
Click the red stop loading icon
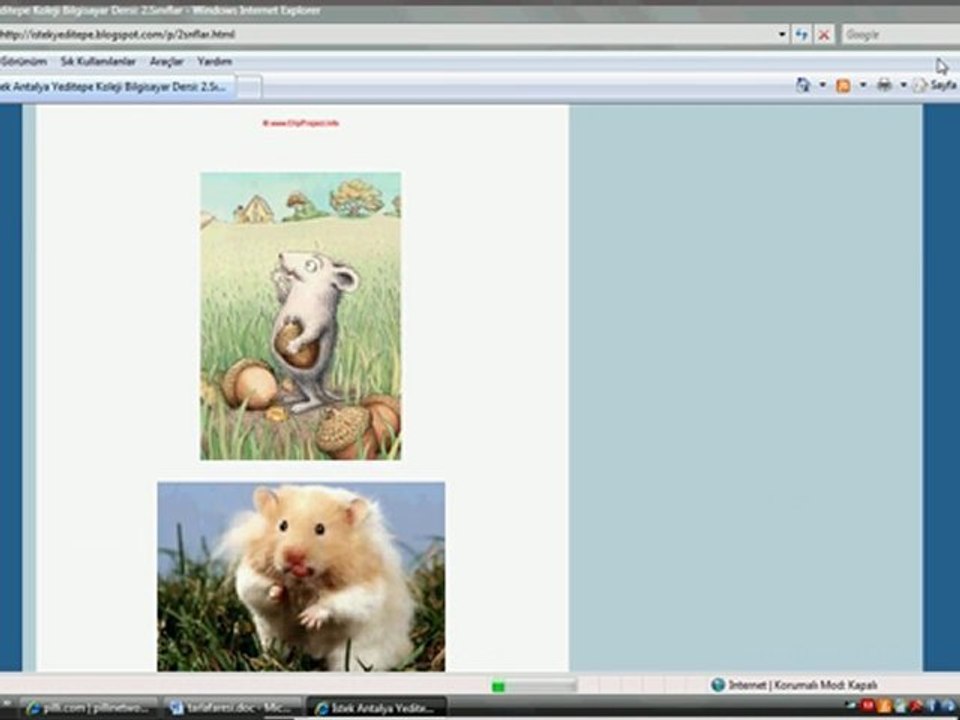pos(824,35)
